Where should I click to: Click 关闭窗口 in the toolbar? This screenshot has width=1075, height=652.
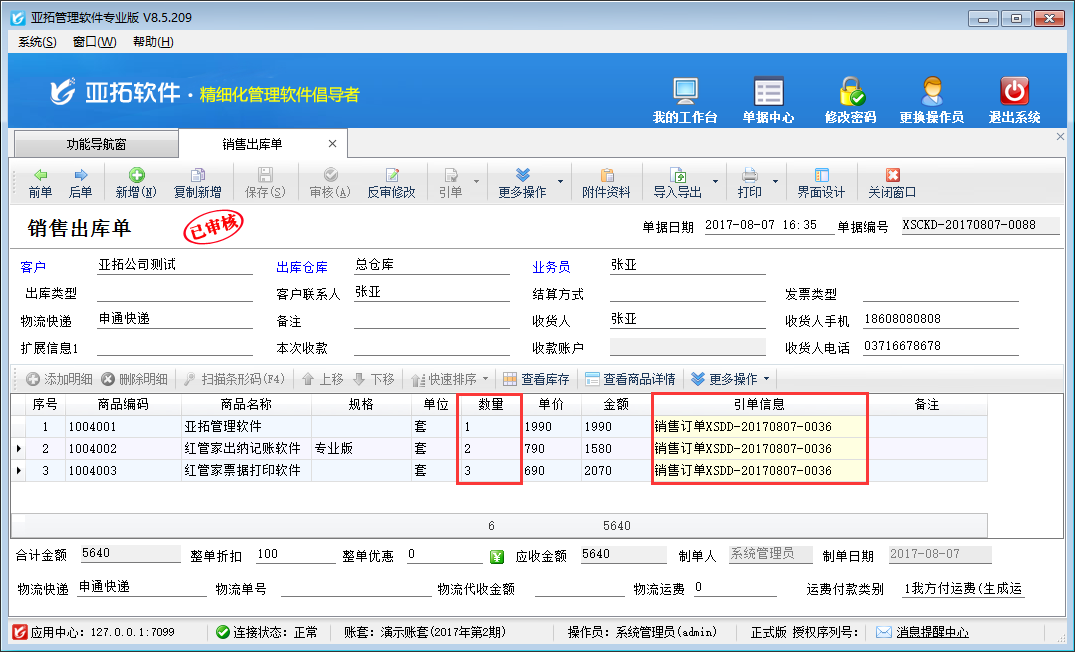(x=892, y=182)
